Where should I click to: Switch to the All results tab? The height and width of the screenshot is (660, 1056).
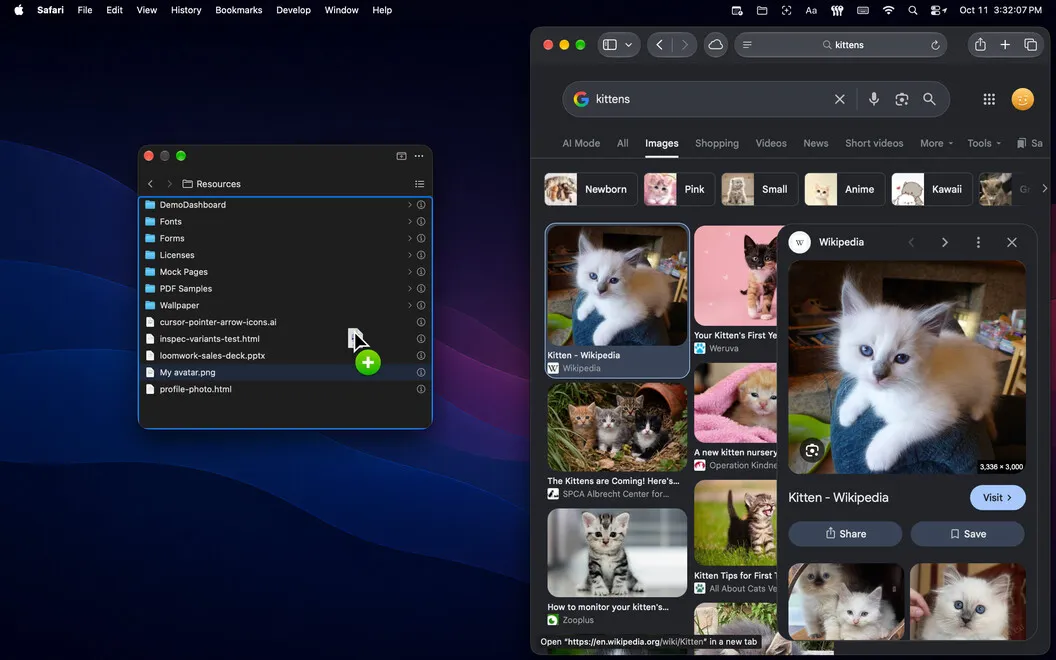(x=622, y=143)
